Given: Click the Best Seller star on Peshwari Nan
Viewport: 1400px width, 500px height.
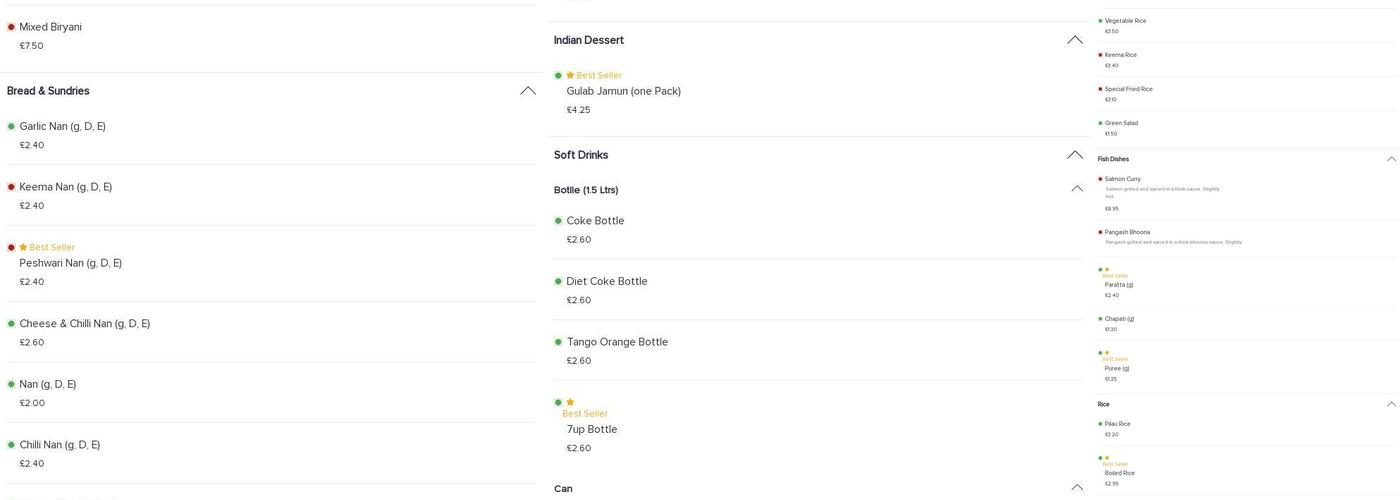Looking at the screenshot, I should pos(23,247).
